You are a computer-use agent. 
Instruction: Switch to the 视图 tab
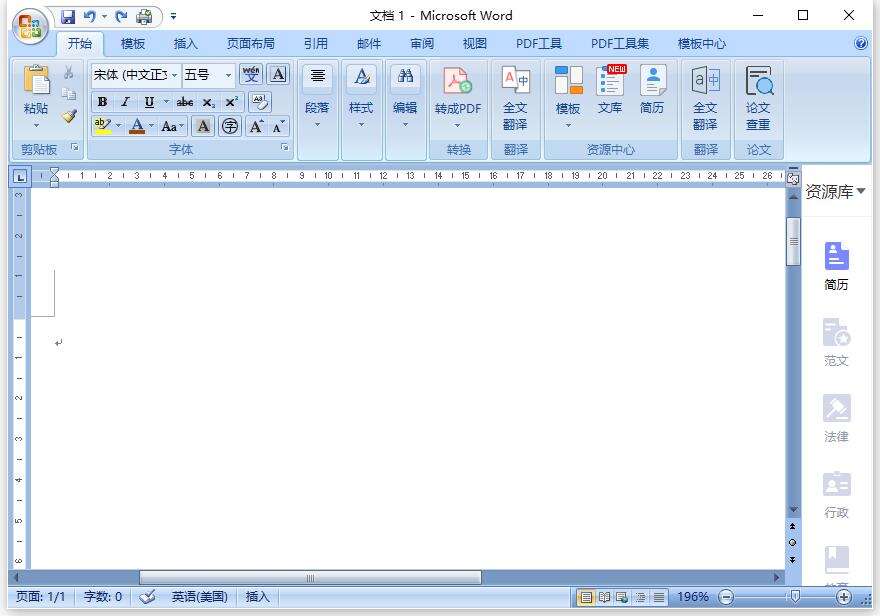475,44
